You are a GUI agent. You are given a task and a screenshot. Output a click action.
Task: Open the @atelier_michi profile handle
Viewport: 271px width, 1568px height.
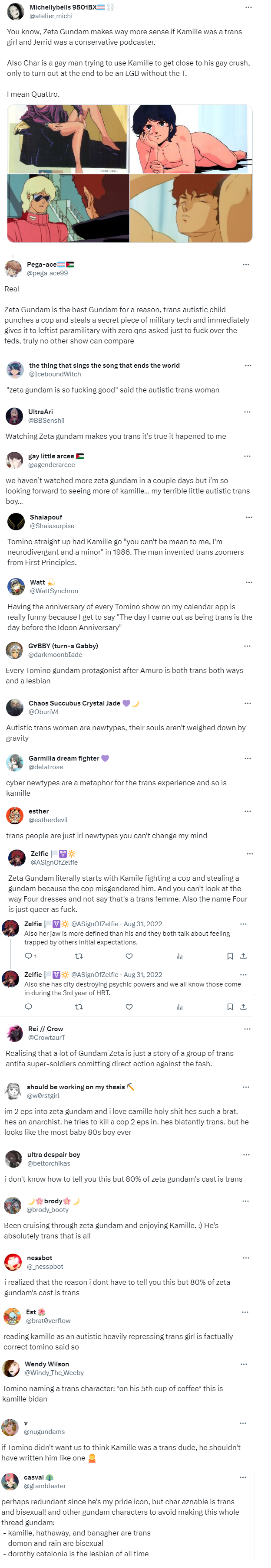tap(50, 16)
